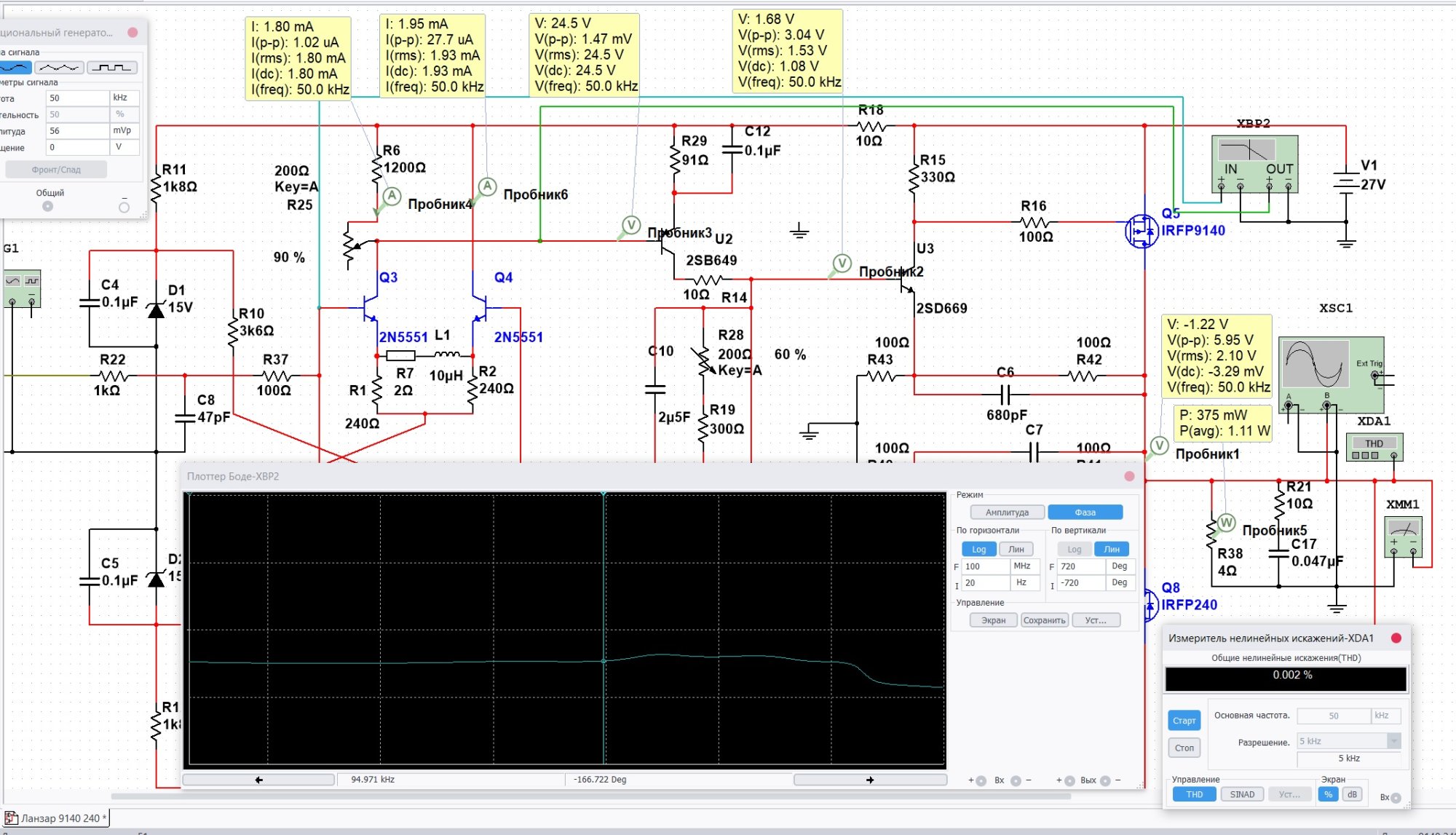Select SINAD measurement mode

pos(1242,794)
